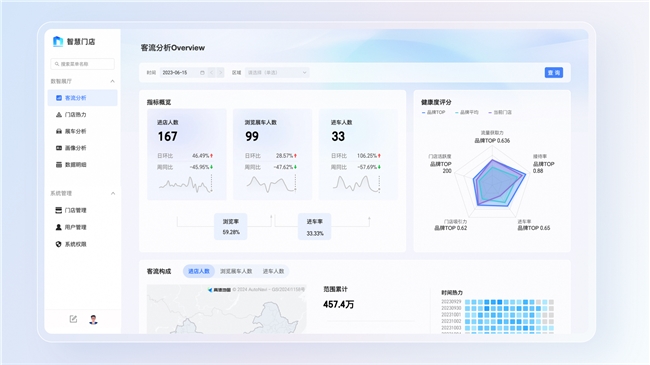The image size is (650, 365).
Task: Click the 范围累计 457.4万 value
Action: click(339, 304)
